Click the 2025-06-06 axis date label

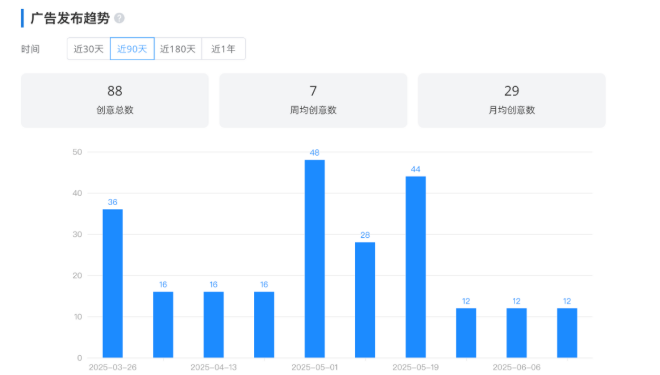pyautogui.click(x=516, y=367)
